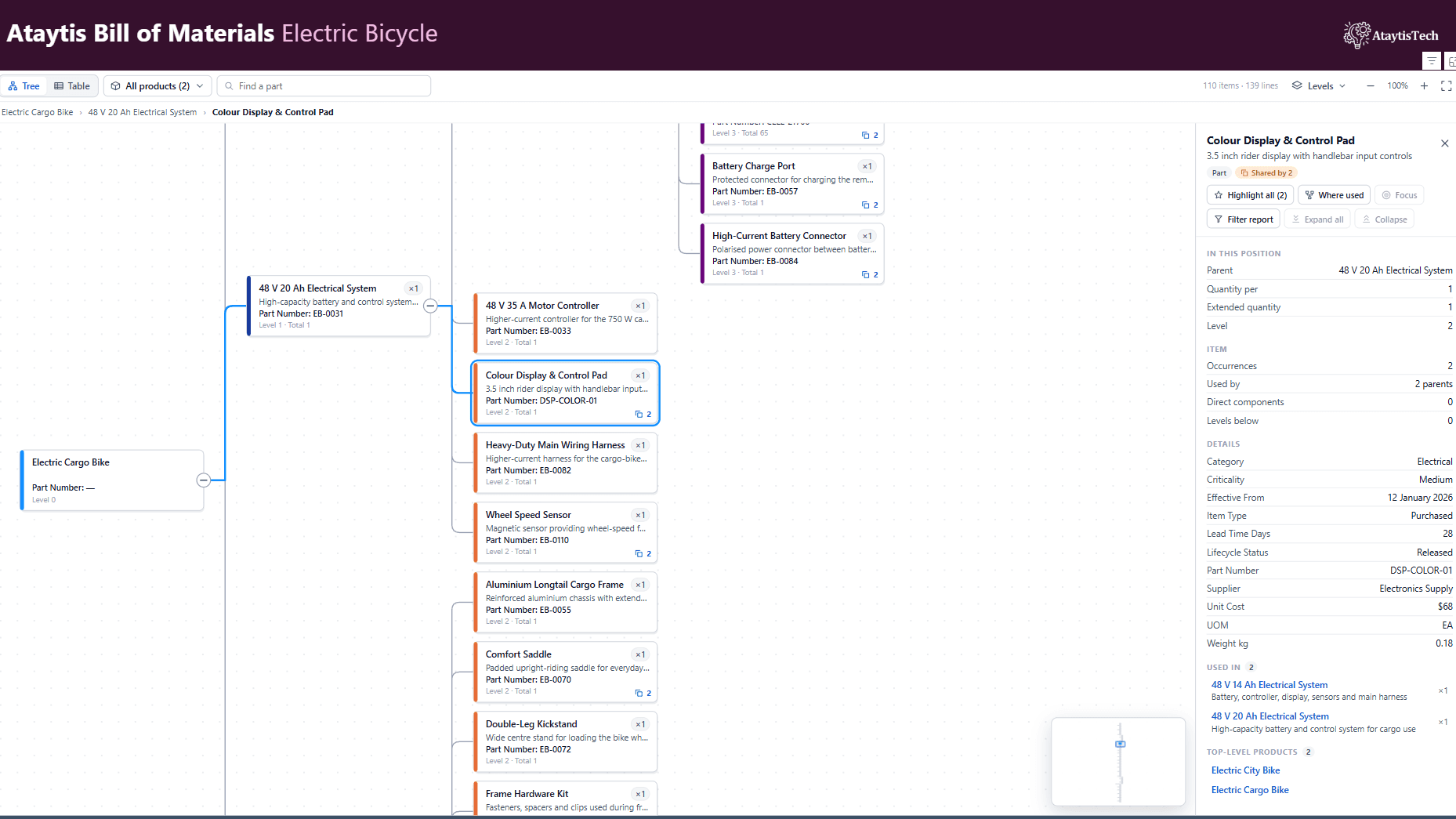This screenshot has width=1456, height=819.
Task: Open the filter icon in the header bar
Action: [1431, 61]
